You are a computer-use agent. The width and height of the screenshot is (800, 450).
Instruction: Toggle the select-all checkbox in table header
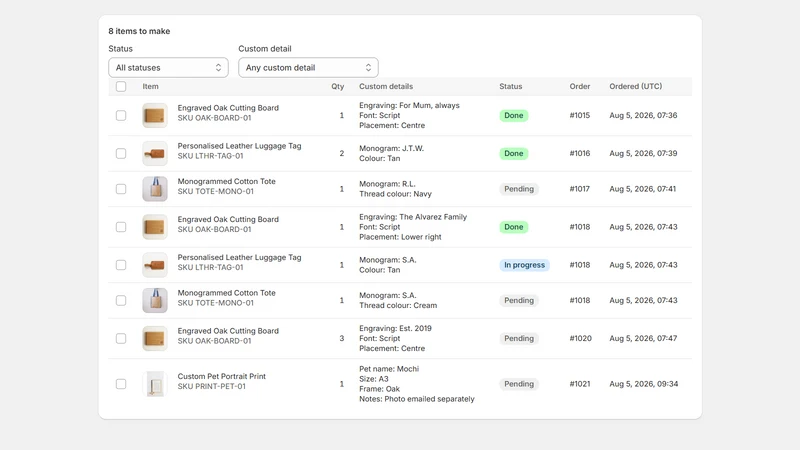(121, 87)
